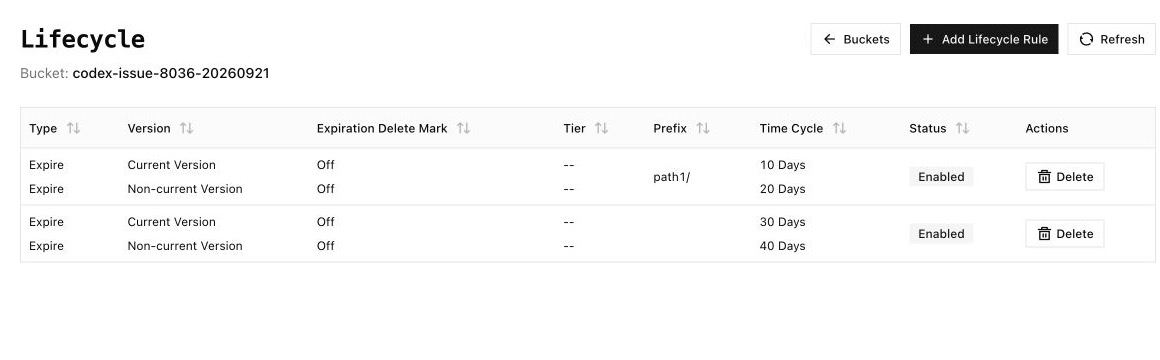Sort by Expiration Delete Mark icon

click(x=463, y=128)
